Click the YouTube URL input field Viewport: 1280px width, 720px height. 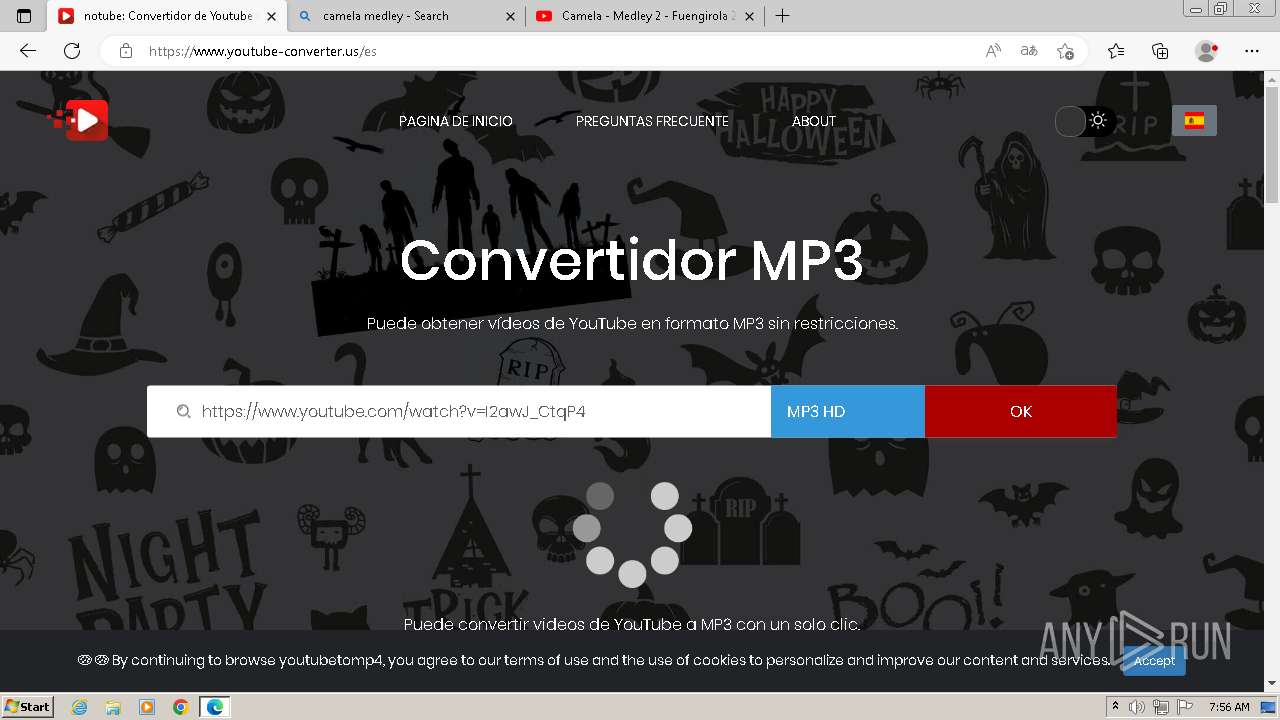tap(459, 412)
